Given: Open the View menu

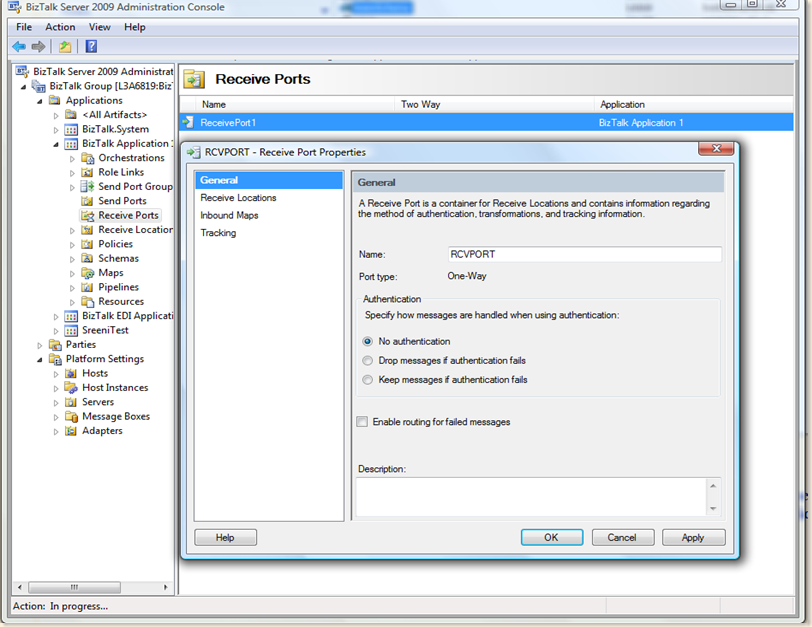Looking at the screenshot, I should click(x=99, y=27).
